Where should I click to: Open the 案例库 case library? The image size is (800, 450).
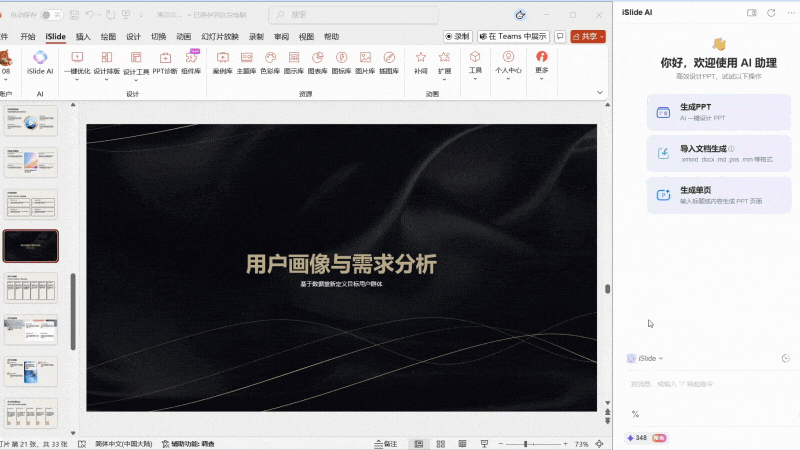pyautogui.click(x=222, y=62)
